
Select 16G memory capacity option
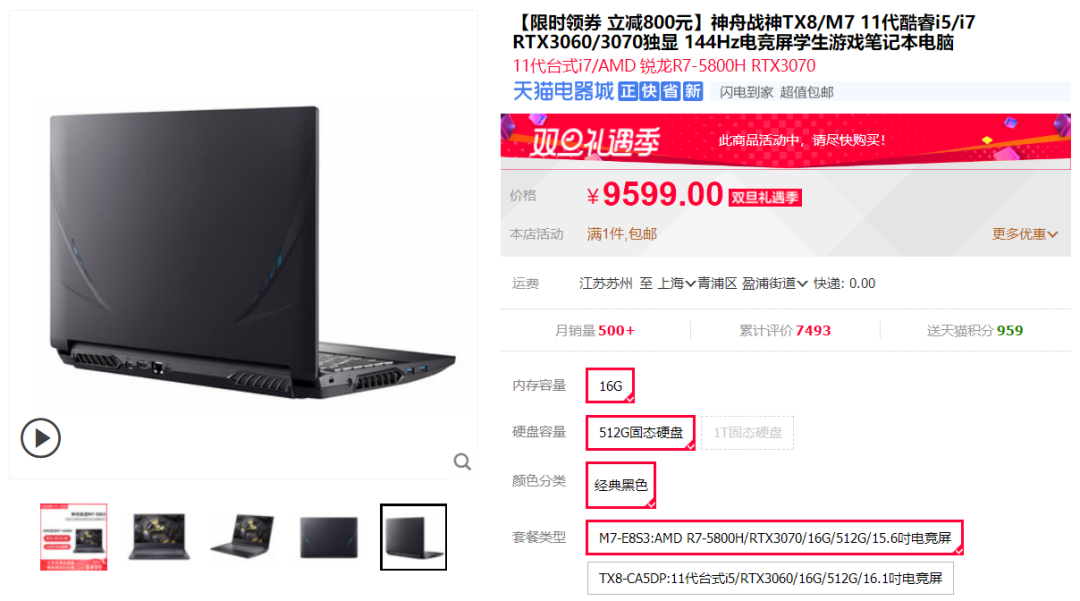(610, 386)
